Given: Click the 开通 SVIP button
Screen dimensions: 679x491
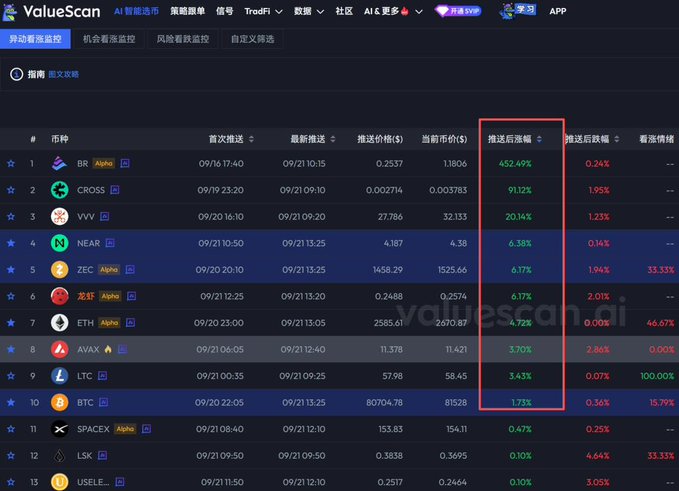Looking at the screenshot, I should [x=458, y=11].
